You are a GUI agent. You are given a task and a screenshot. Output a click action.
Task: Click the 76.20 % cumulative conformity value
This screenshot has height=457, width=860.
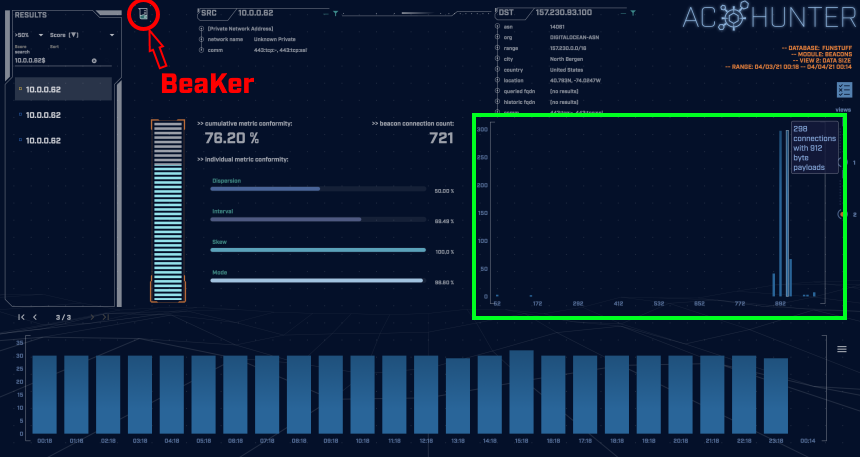[231, 138]
